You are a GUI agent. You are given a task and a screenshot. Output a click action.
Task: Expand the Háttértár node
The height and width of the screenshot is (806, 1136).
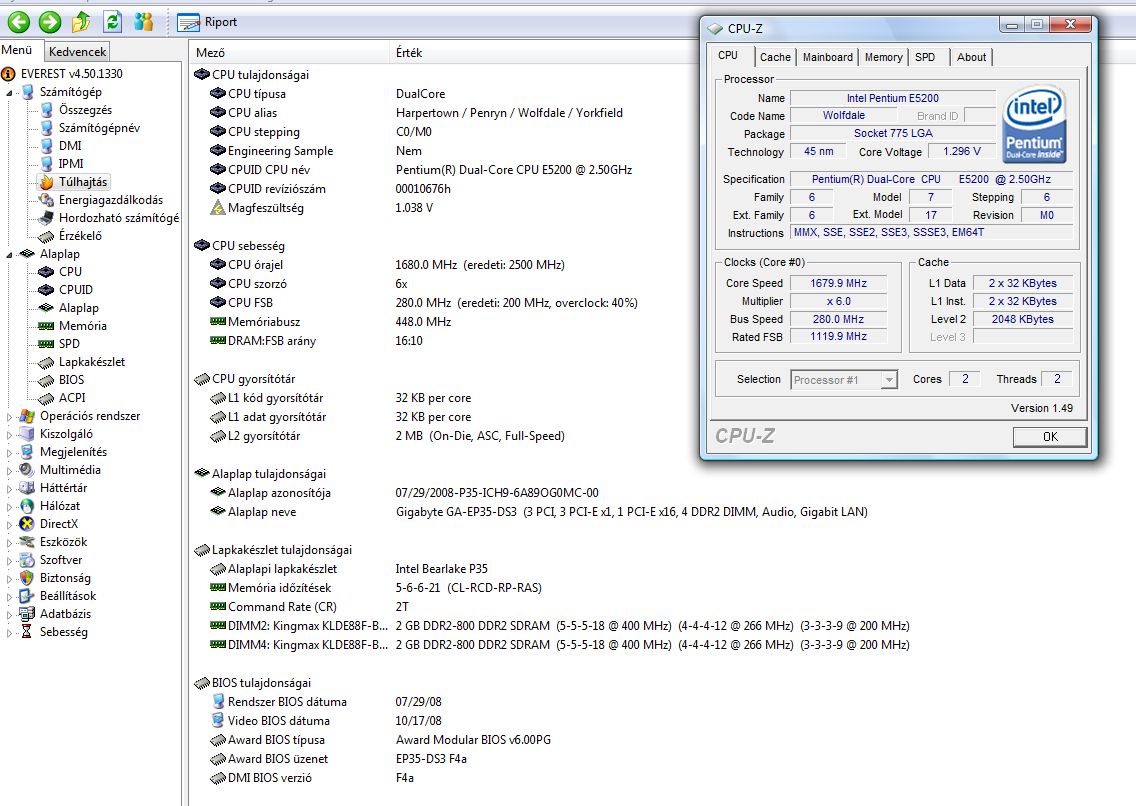tap(9, 489)
